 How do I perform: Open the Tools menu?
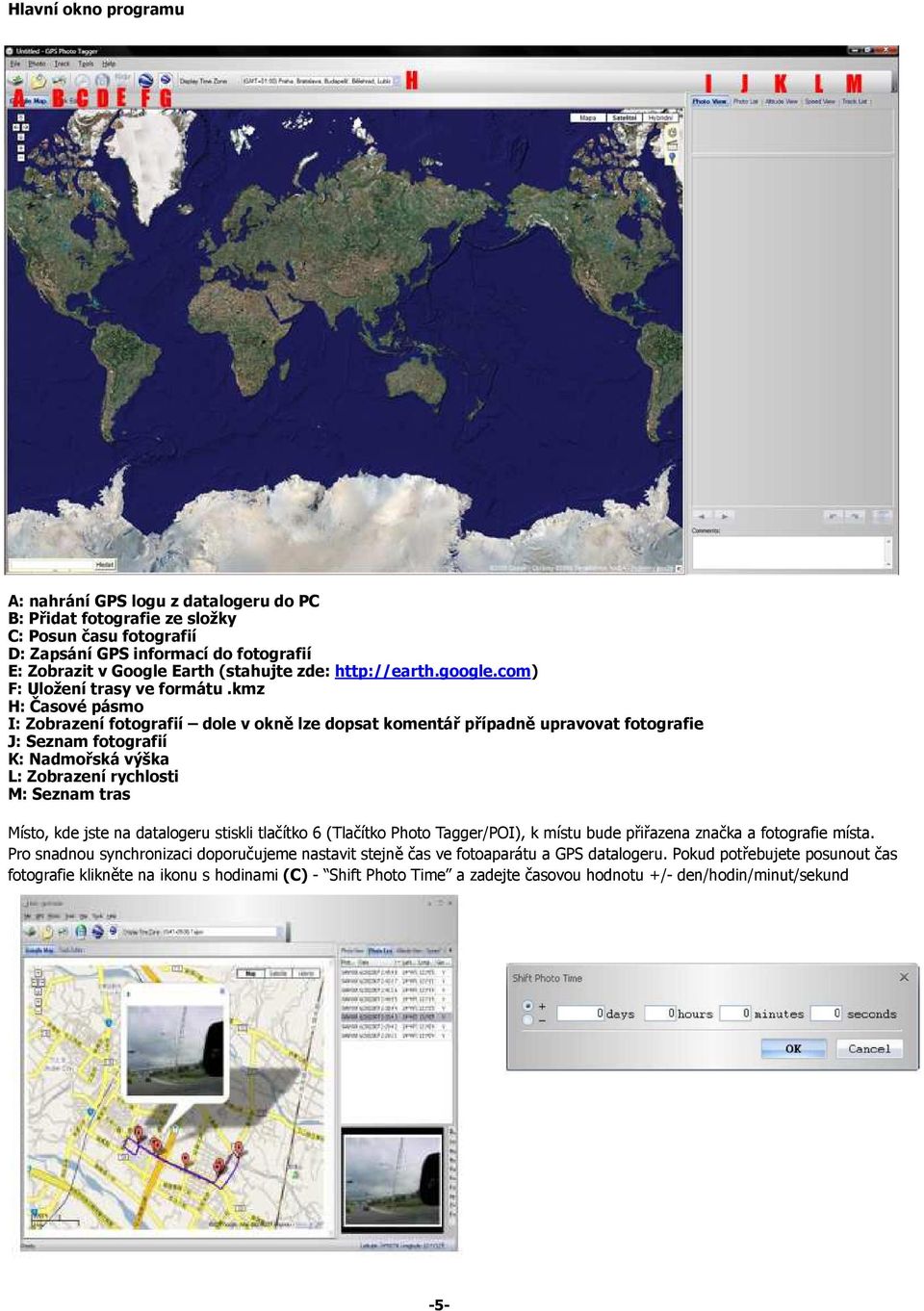86,64
